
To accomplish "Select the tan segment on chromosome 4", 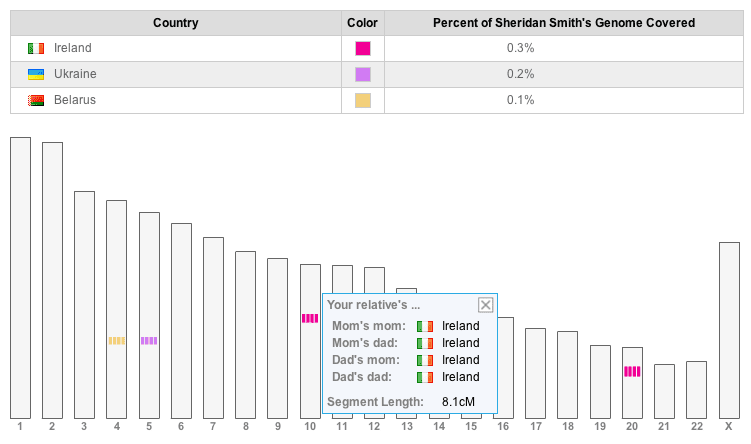I will point(116,341).
